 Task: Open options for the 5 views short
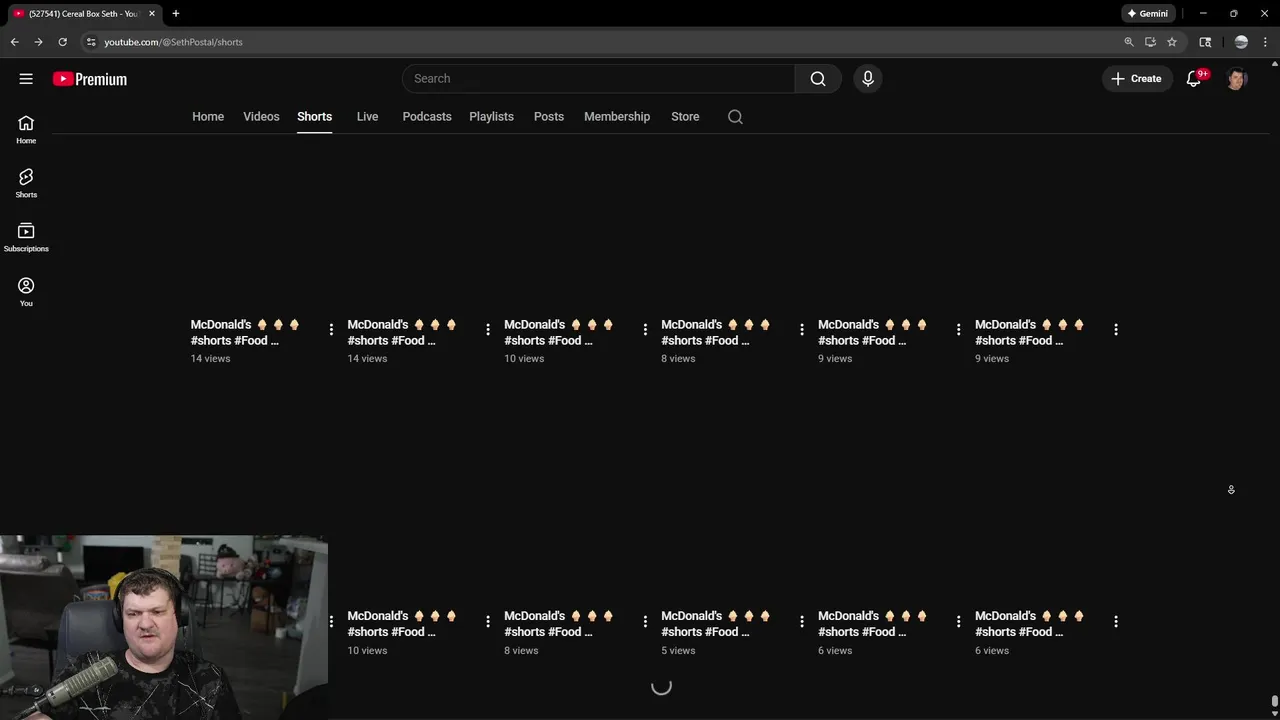click(802, 621)
